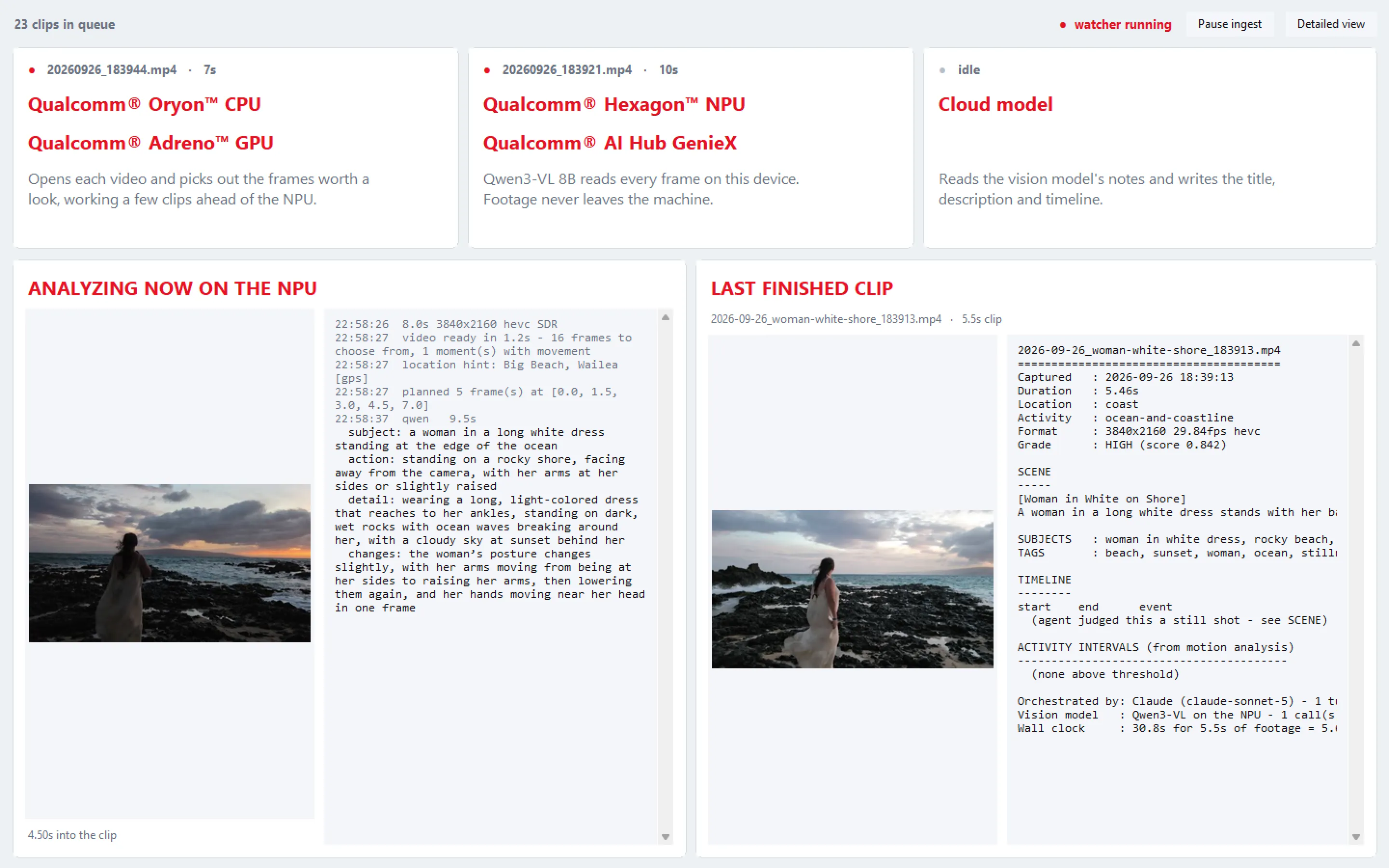Click the 'Qualcomm® Oryon™ CPU' heading
The width and height of the screenshot is (1389, 868).
[145, 105]
